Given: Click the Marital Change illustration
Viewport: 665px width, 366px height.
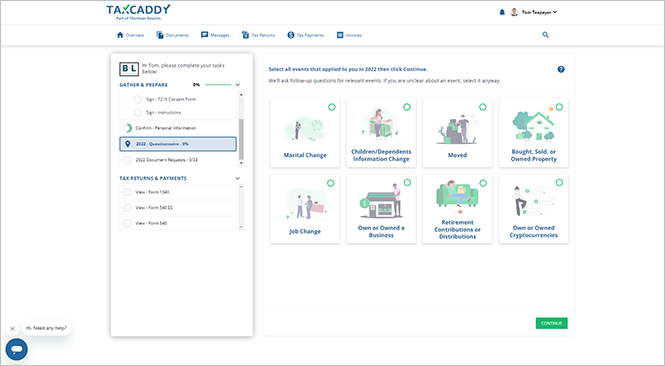Looking at the screenshot, I should [x=305, y=129].
